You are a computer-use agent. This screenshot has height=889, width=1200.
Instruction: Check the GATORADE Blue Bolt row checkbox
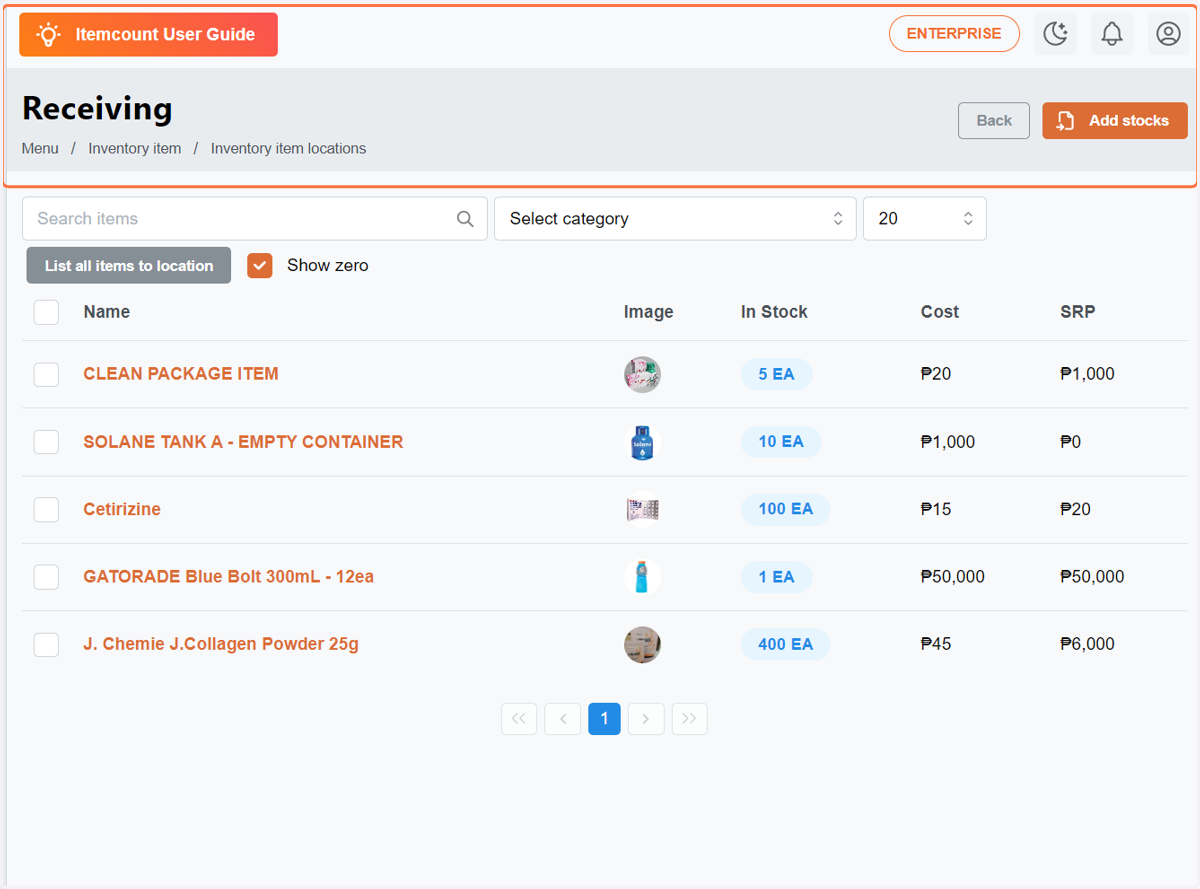(x=46, y=577)
